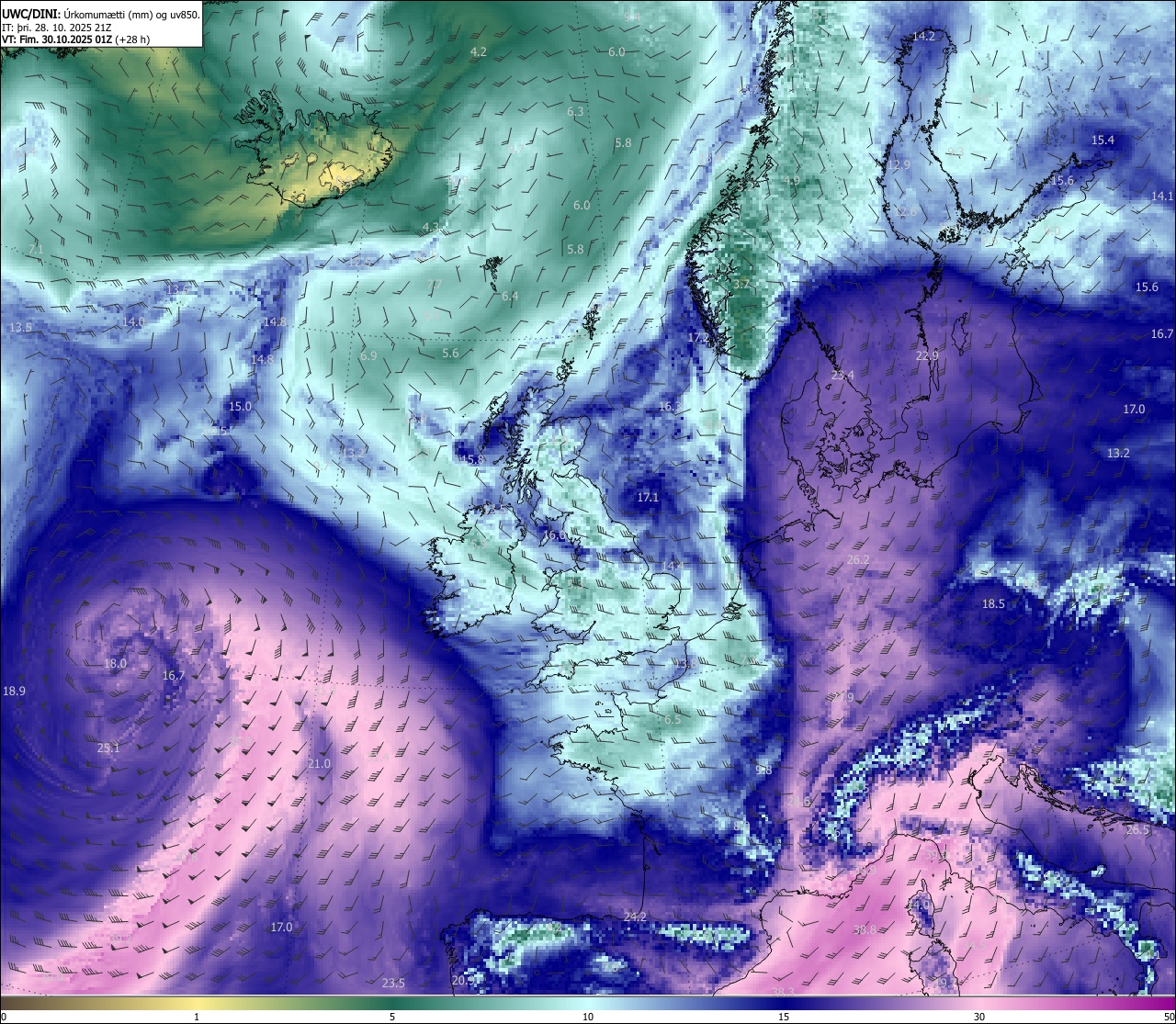The height and width of the screenshot is (1024, 1176).
Task: Click the 25.1 value label
Action: 108,748
